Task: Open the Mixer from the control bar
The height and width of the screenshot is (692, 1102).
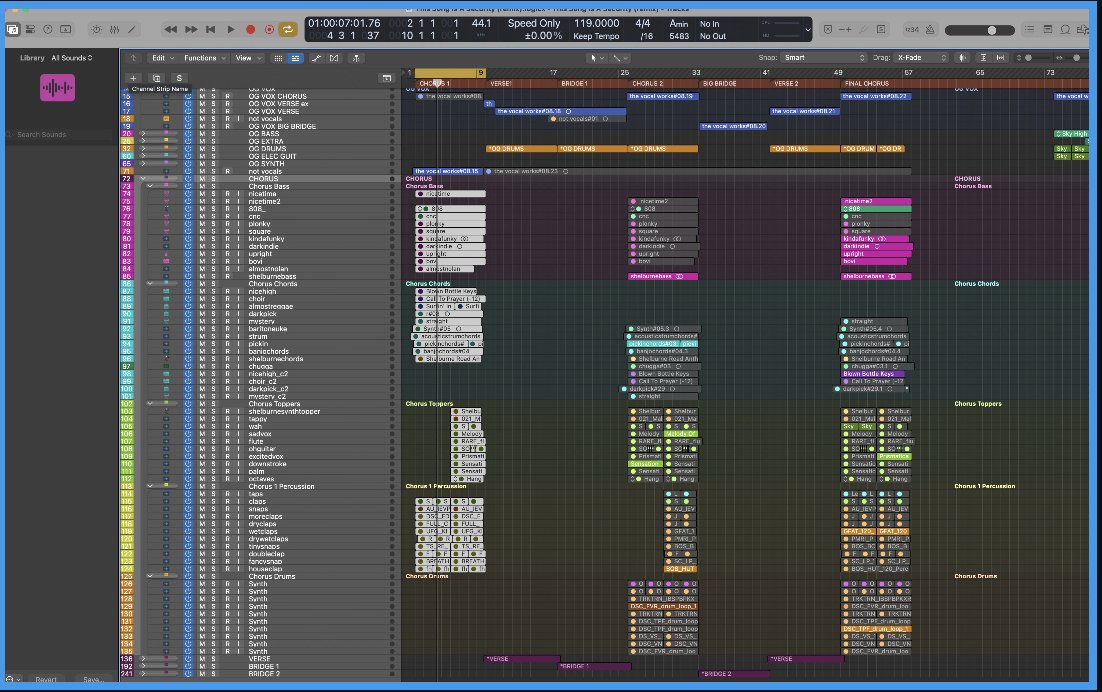Action: point(115,30)
